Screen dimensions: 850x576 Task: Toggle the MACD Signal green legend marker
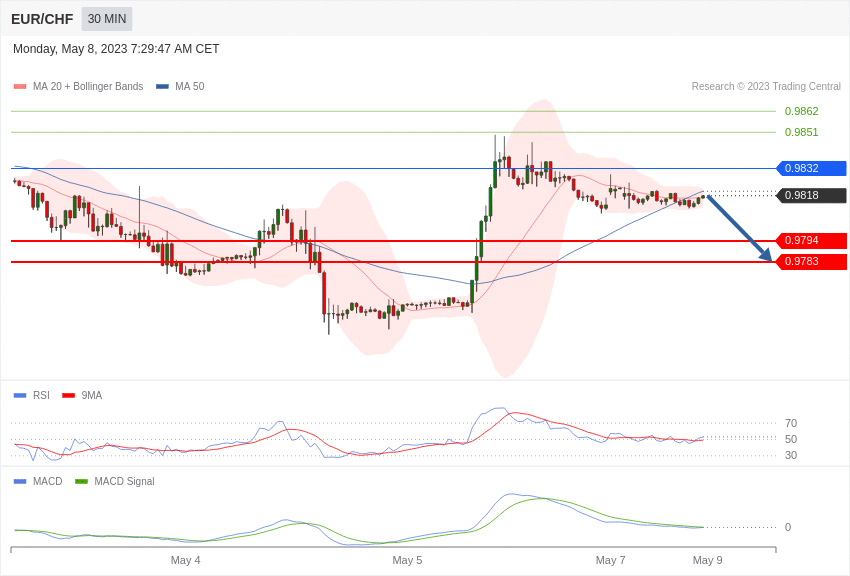click(81, 481)
